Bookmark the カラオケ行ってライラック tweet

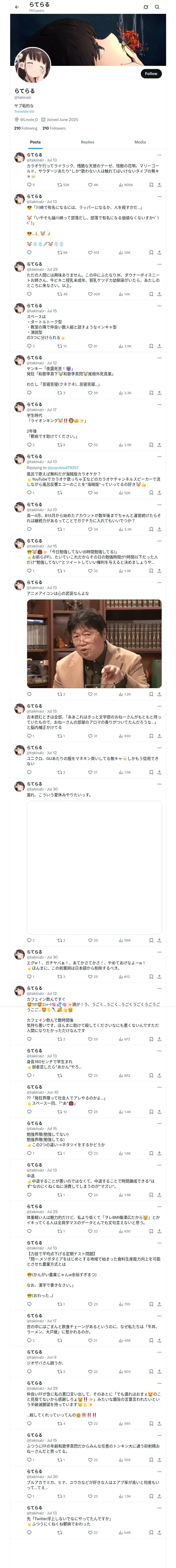click(150, 185)
